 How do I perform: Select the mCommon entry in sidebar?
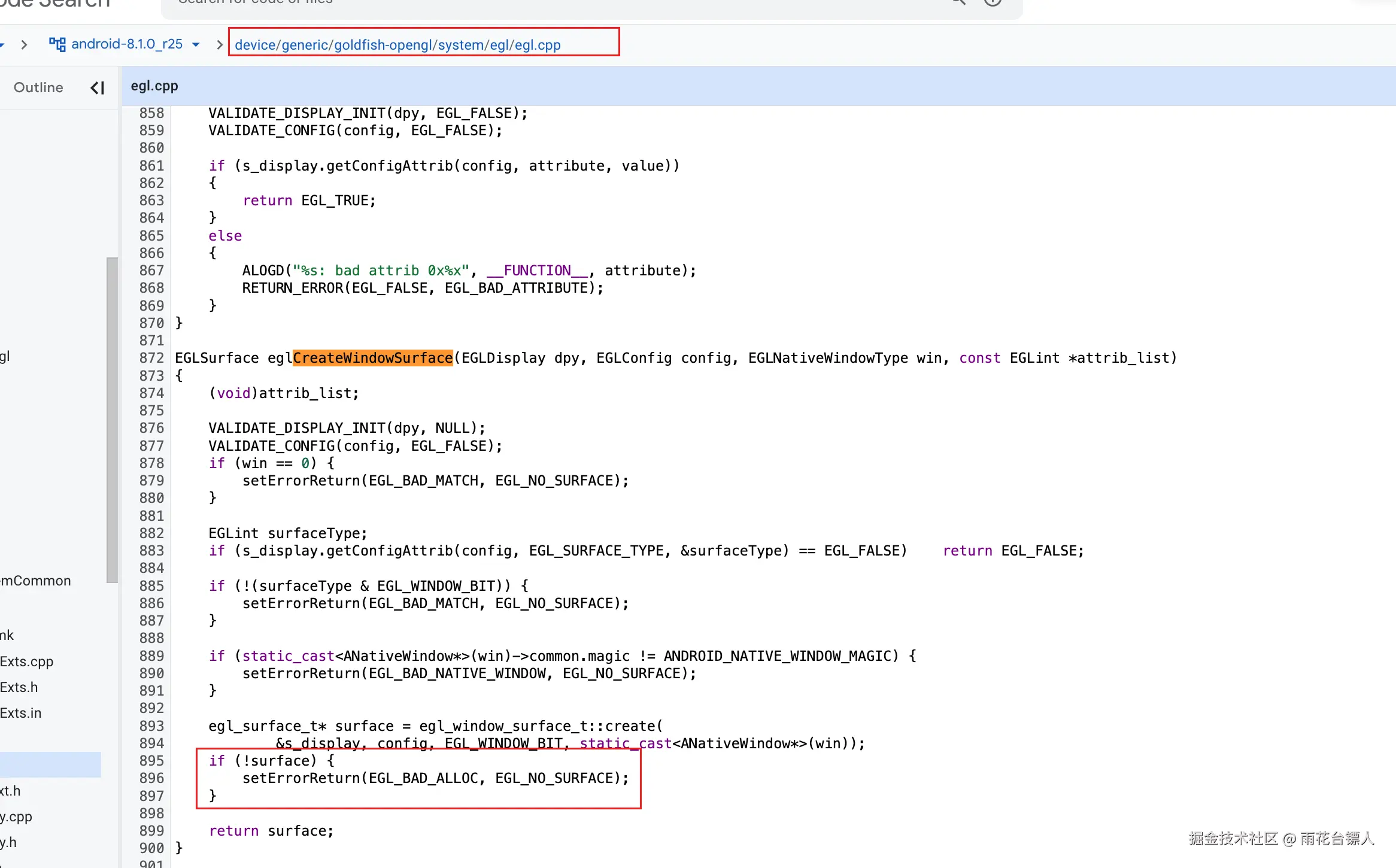point(36,581)
